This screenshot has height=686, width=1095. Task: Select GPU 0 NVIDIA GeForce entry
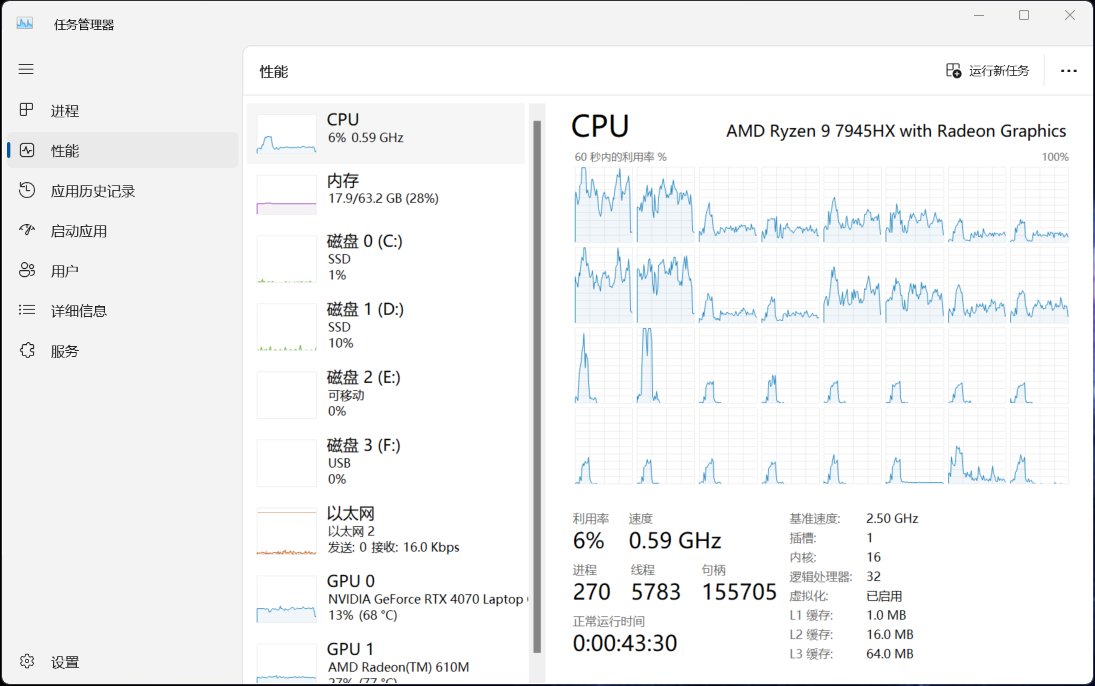tap(386, 598)
